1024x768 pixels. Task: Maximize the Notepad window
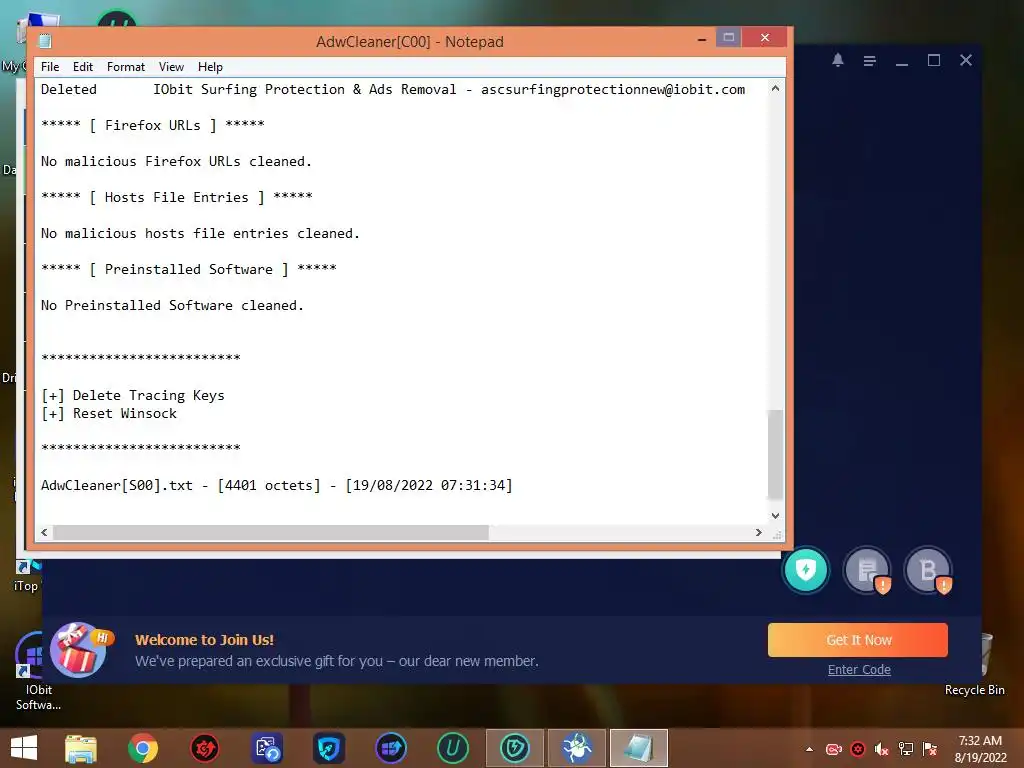(x=729, y=37)
